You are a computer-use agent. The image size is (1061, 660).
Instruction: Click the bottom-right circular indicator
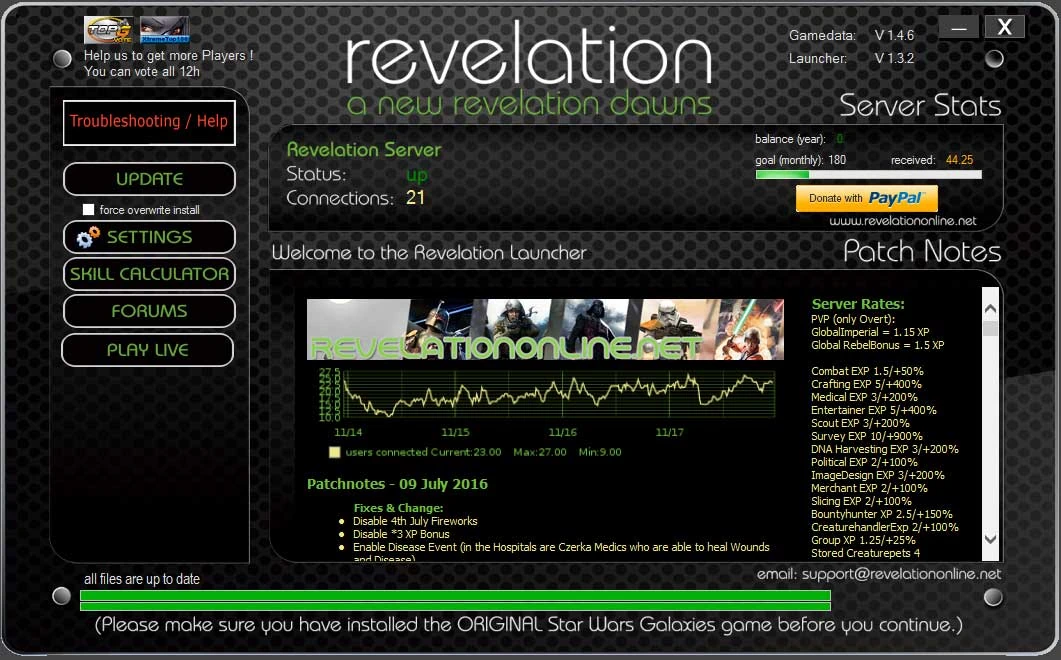[x=995, y=597]
